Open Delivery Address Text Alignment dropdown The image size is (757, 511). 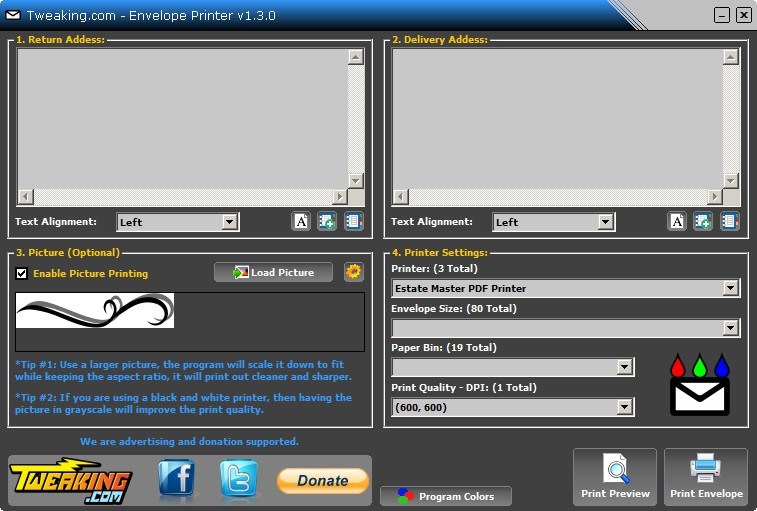click(553, 222)
